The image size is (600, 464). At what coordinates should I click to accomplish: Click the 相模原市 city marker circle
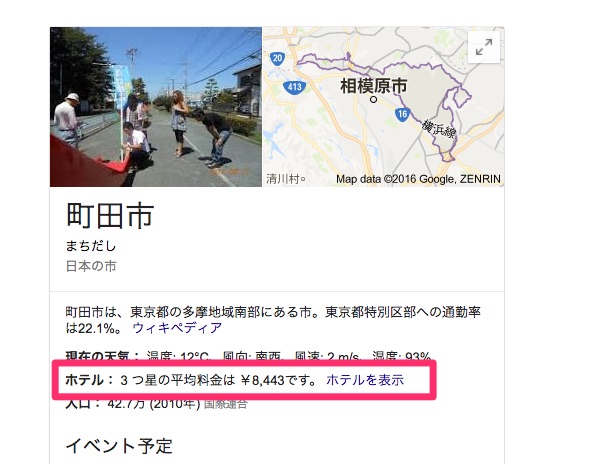click(373, 99)
